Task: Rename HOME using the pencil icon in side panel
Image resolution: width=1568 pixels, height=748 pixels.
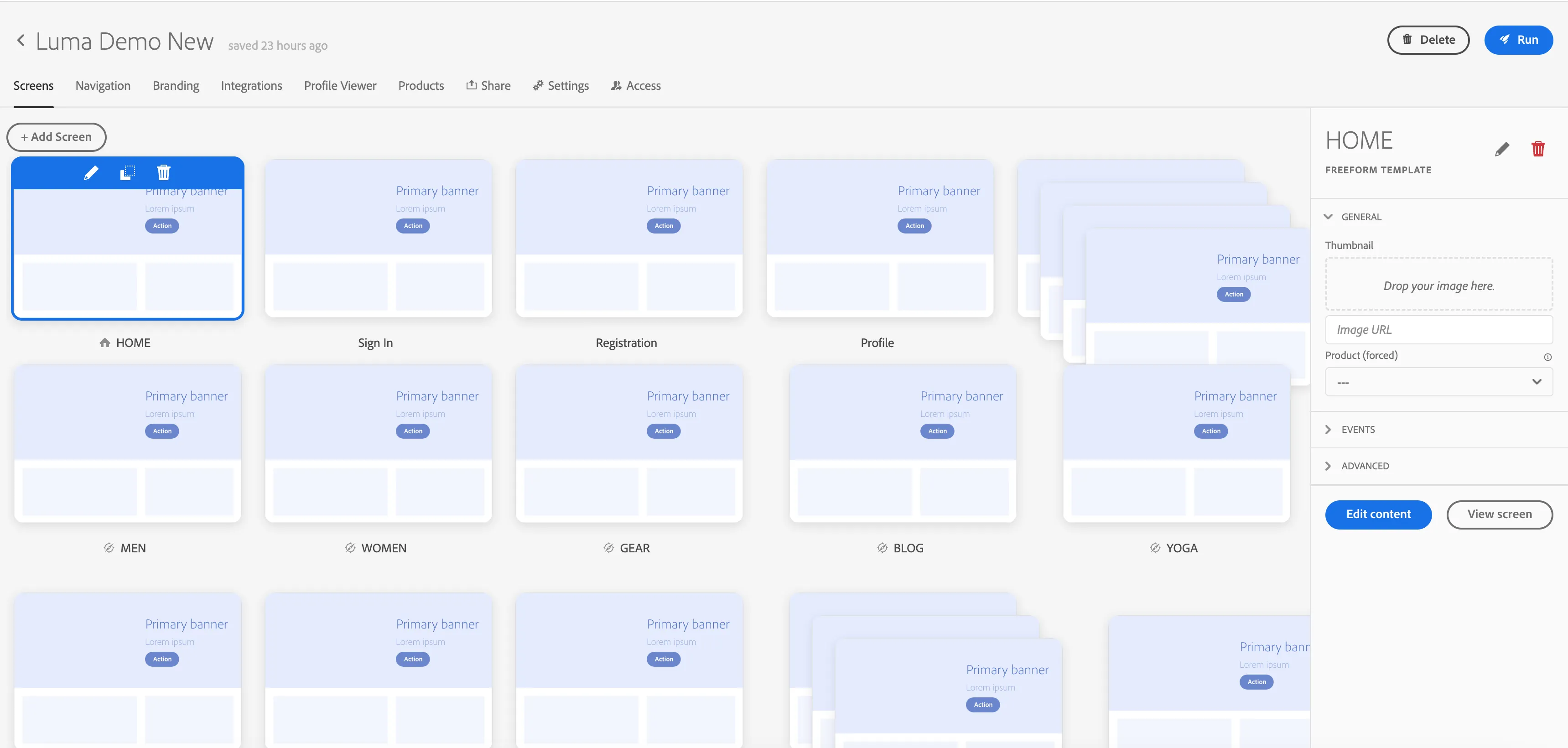Action: point(1502,149)
